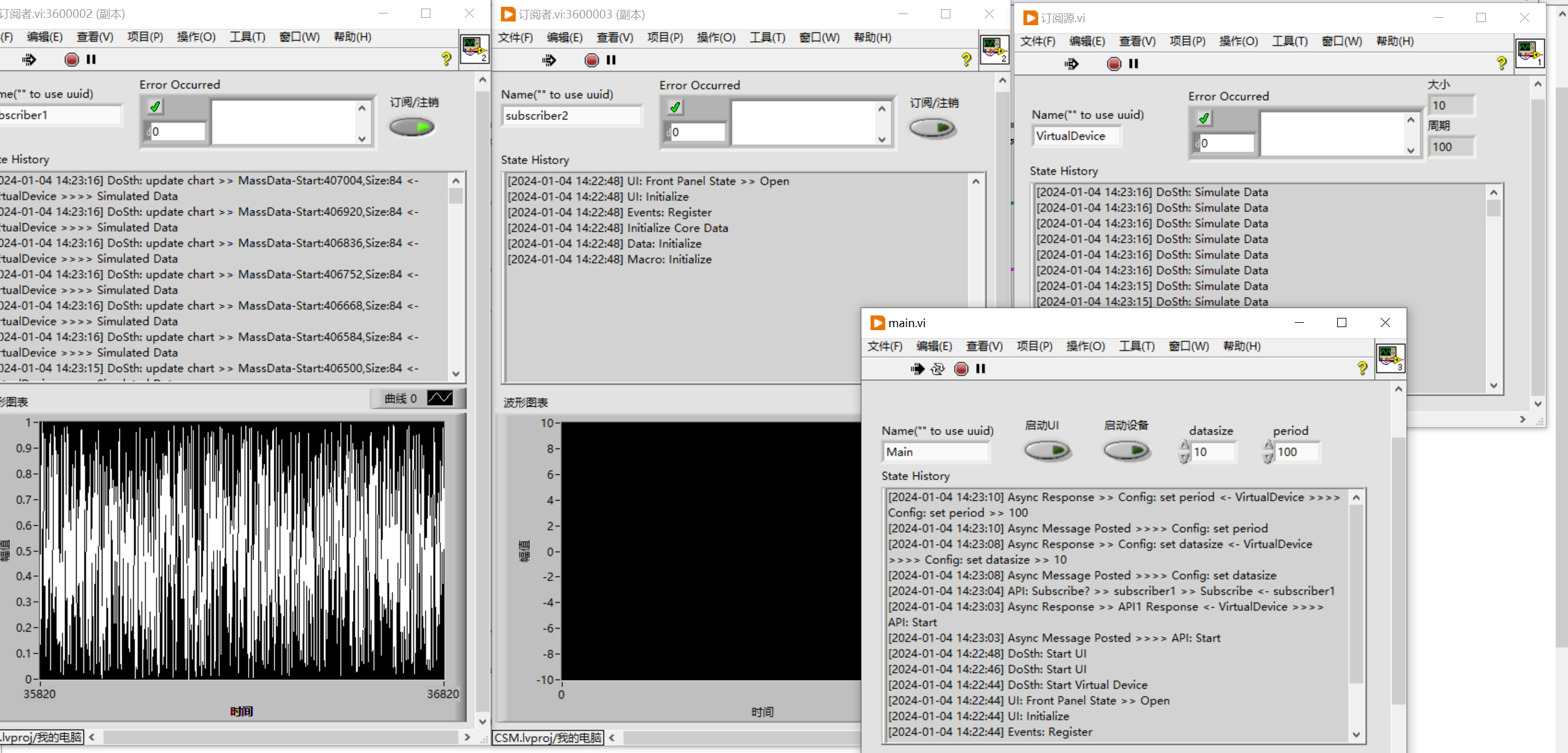Open 操作(O) menu in 订阅源.vi

[x=1238, y=41]
